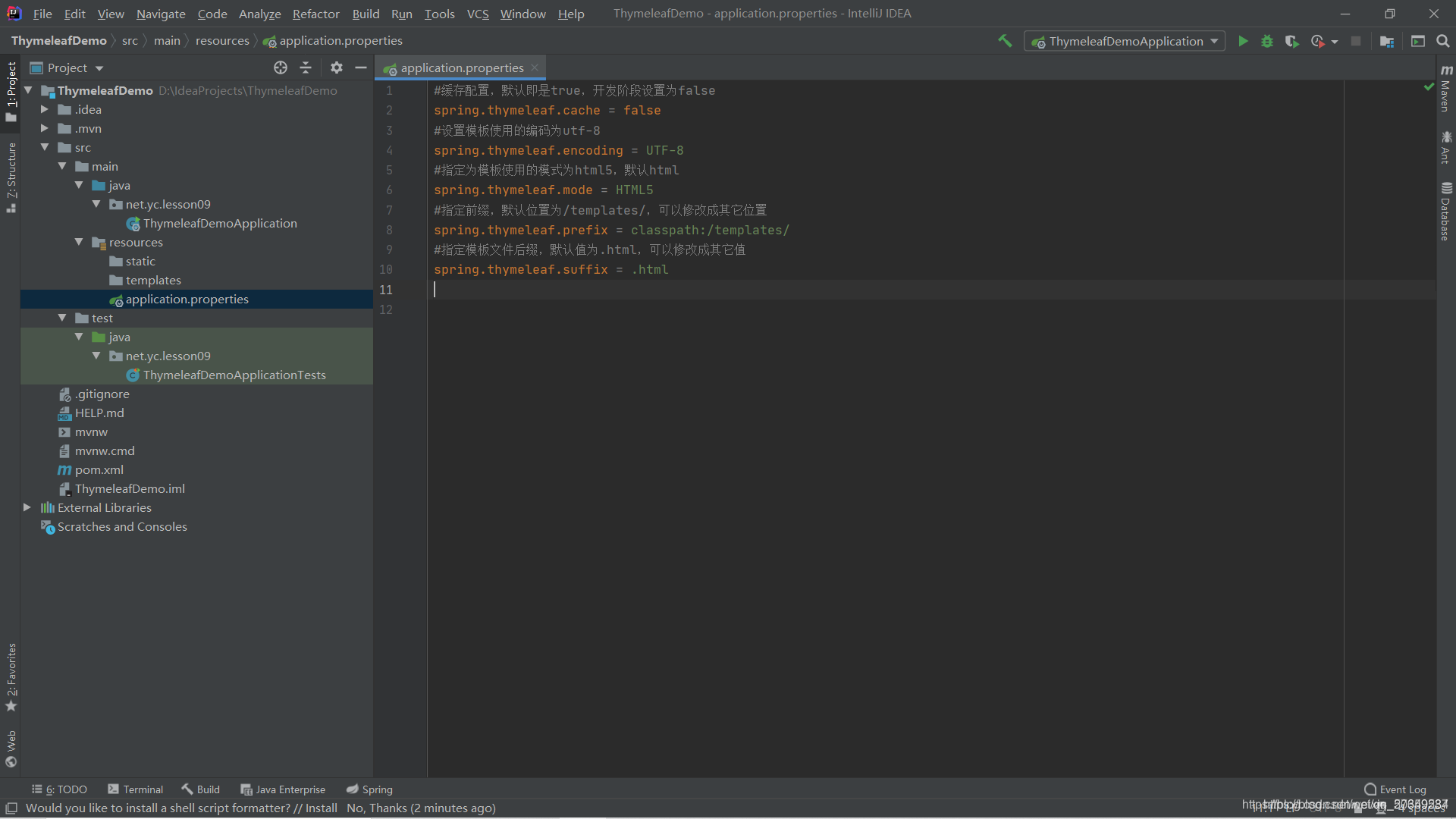Open the Run Anything window icon
The image size is (1456, 819).
point(1418,41)
